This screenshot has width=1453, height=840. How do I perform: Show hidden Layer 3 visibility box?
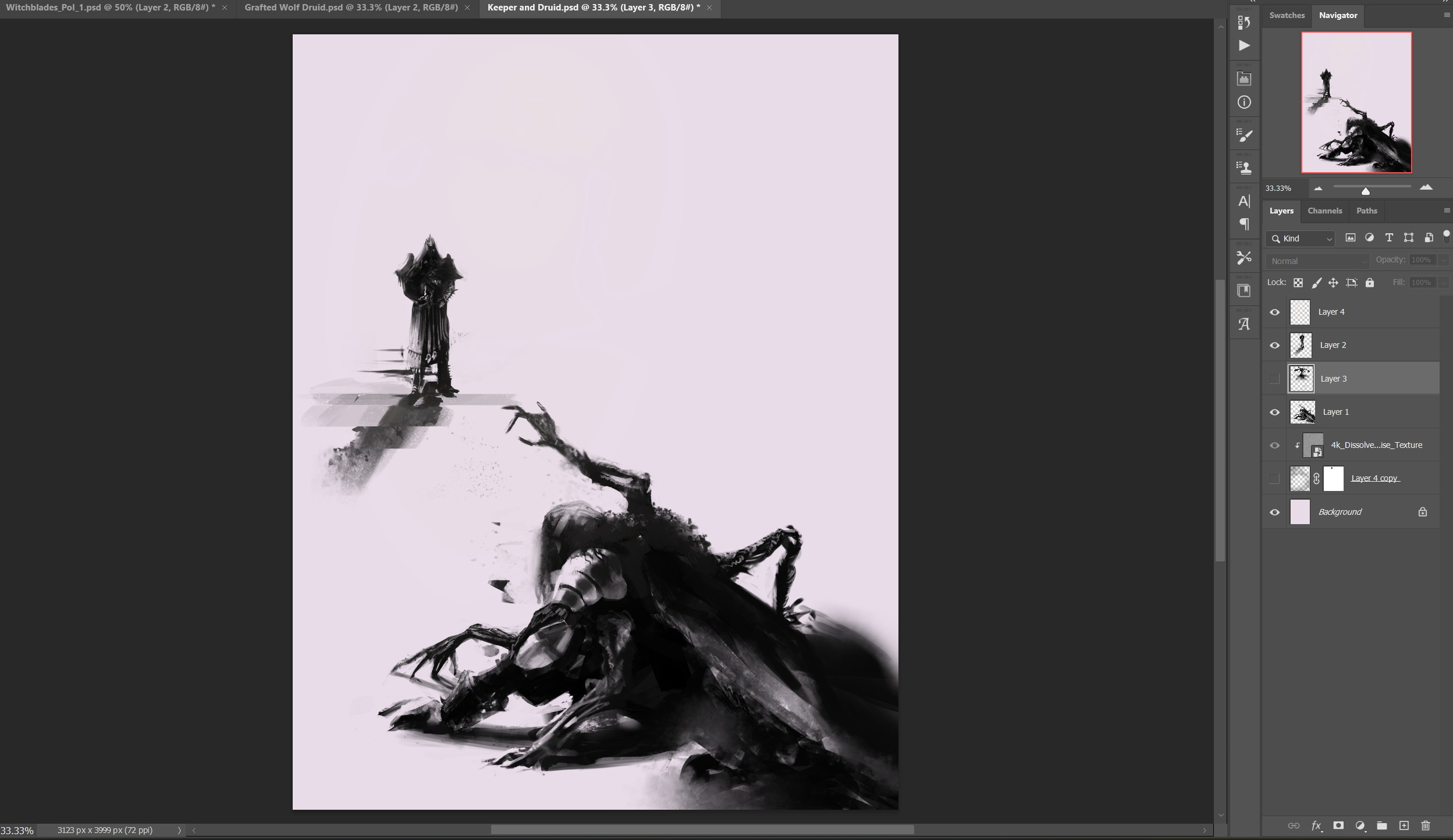(1274, 379)
